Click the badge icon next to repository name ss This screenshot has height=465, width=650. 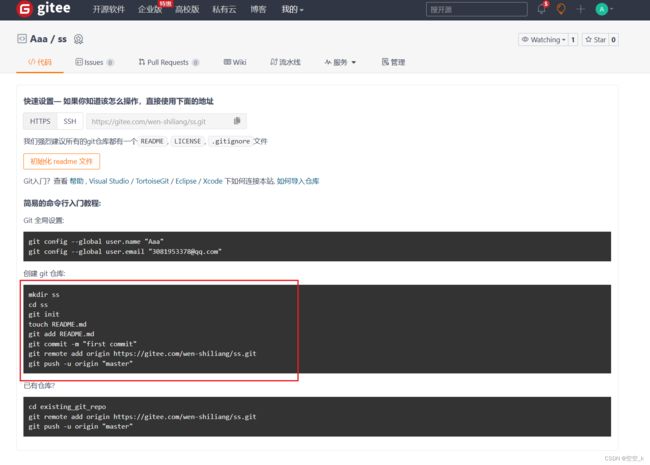[x=78, y=39]
